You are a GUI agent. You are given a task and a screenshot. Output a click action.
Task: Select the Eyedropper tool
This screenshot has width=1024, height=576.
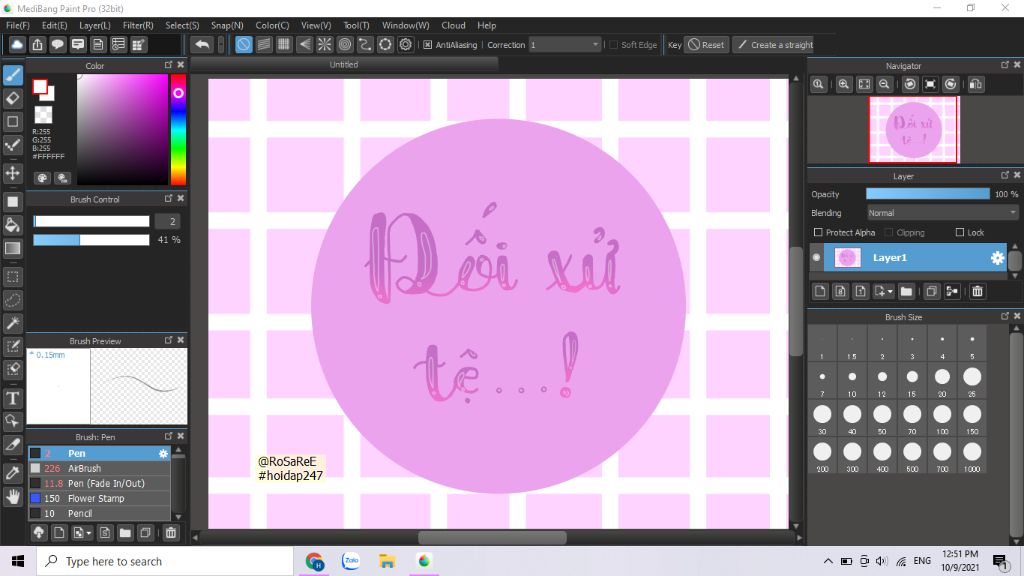(x=12, y=473)
